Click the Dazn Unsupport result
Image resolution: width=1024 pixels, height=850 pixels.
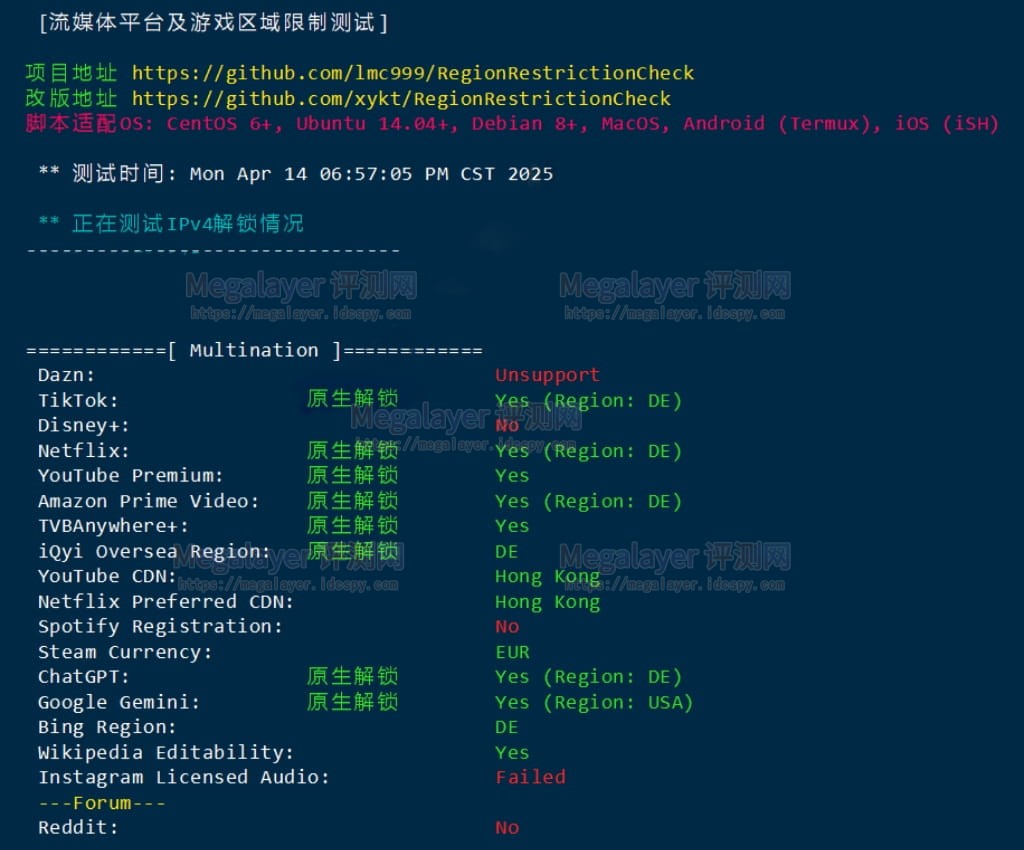[547, 375]
